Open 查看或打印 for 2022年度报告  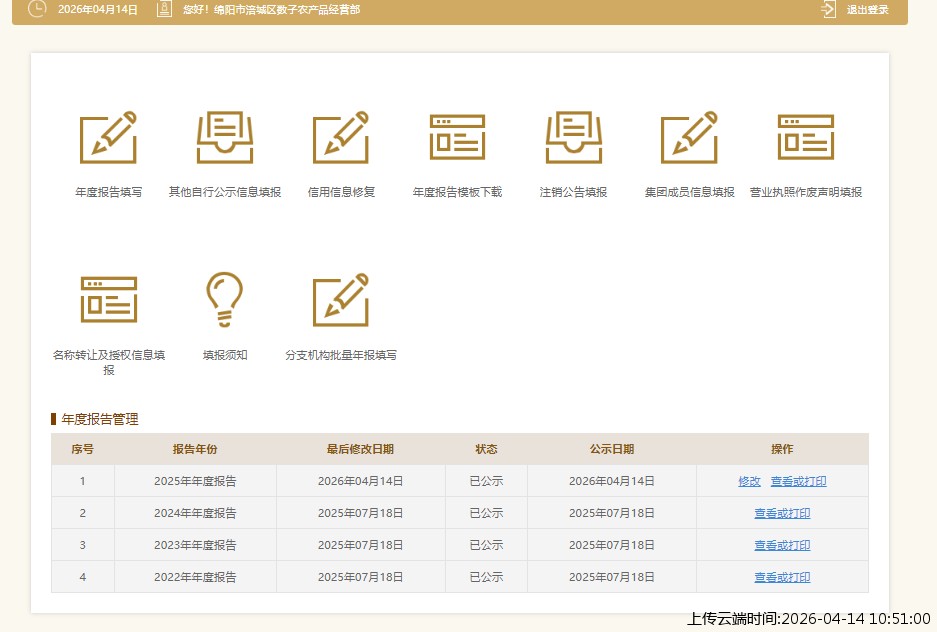click(x=782, y=577)
